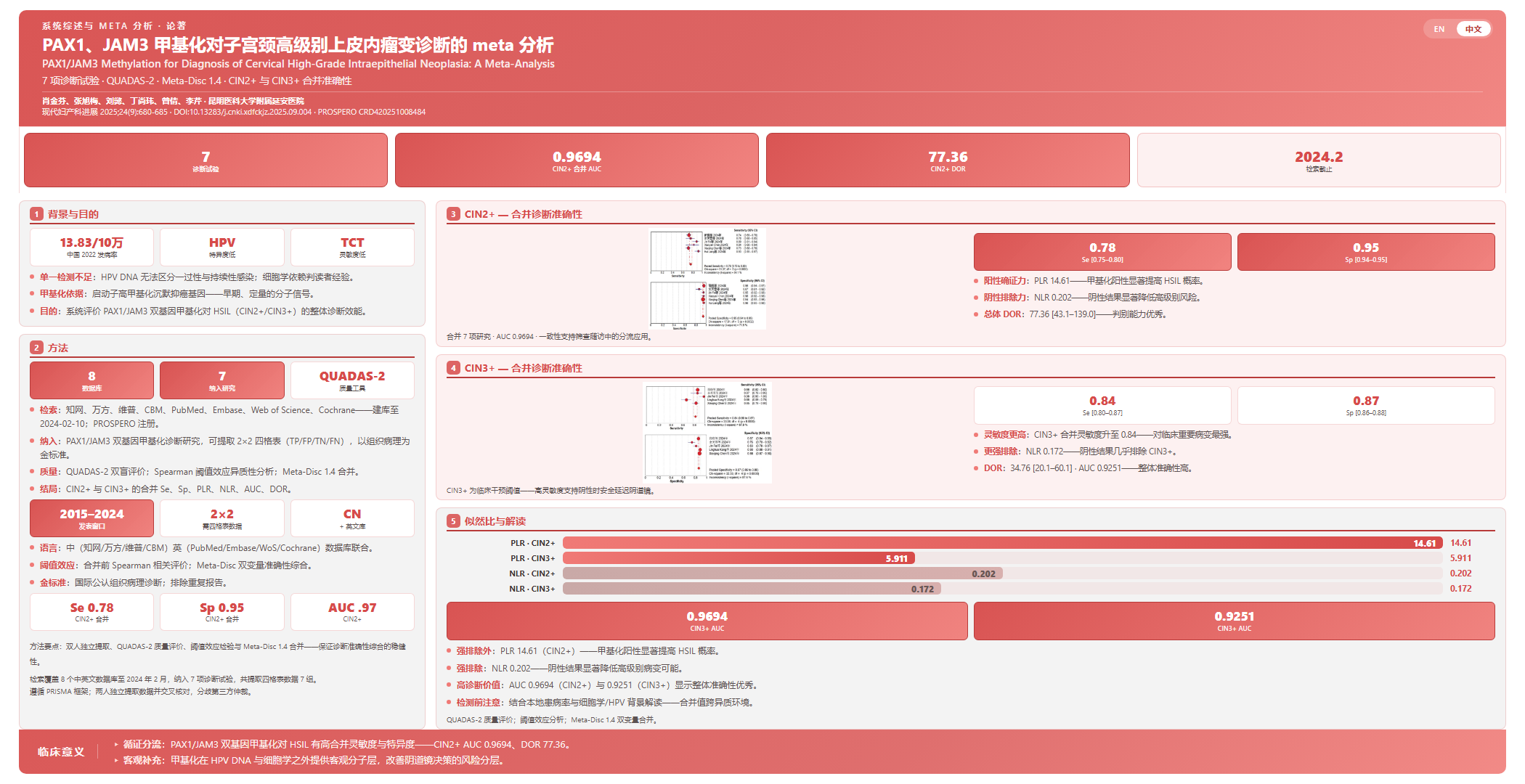Select the top card '77.36 CIN2+ DOR'
Image resolution: width=1525 pixels, height=784 pixels.
tap(948, 160)
